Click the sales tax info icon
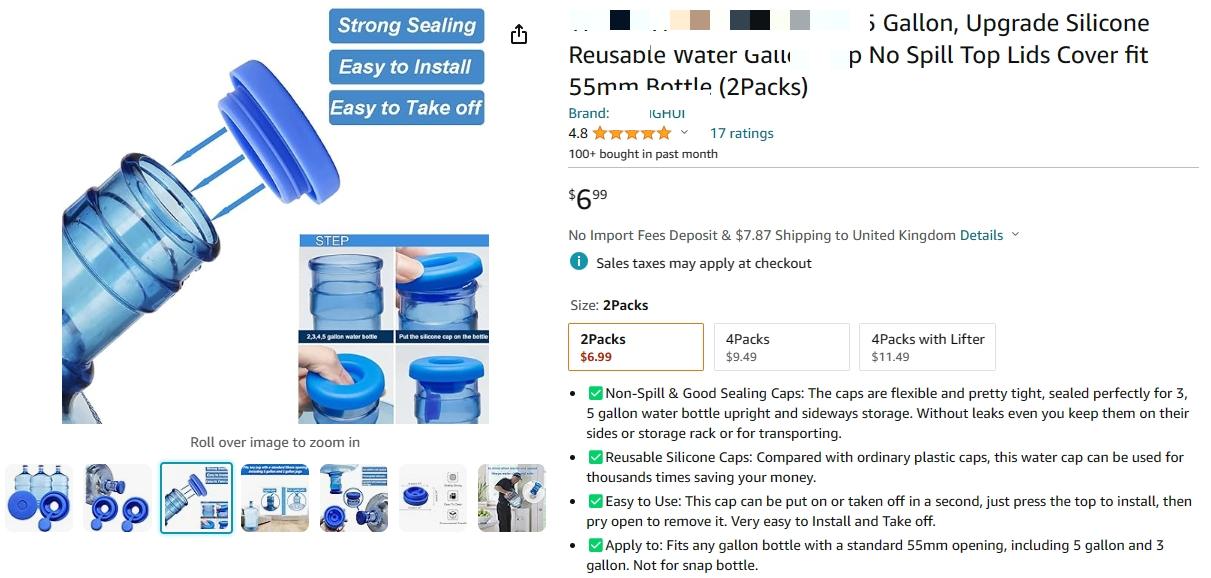The image size is (1211, 578). click(x=578, y=262)
